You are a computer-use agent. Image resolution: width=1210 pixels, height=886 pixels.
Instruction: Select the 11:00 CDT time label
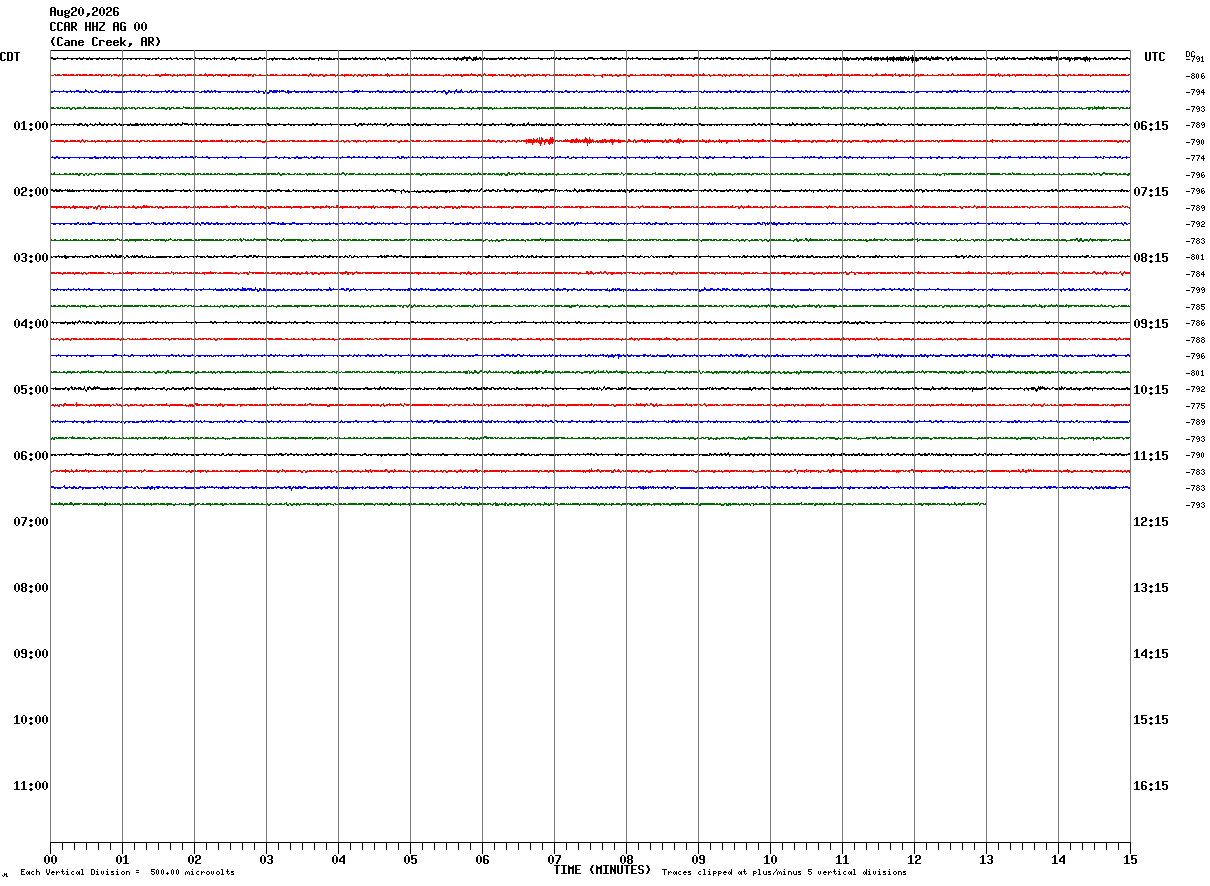point(31,786)
